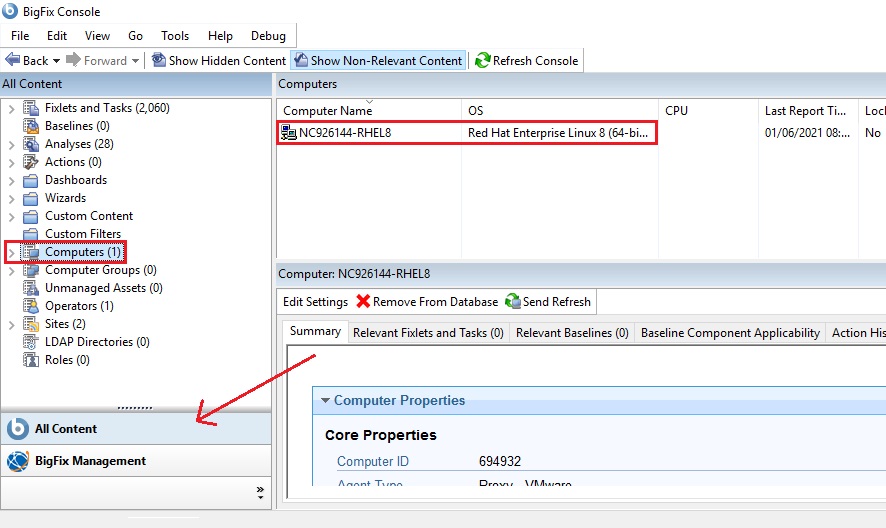This screenshot has width=886, height=528.
Task: Open the domain panel overflow chevron
Action: click(x=260, y=492)
